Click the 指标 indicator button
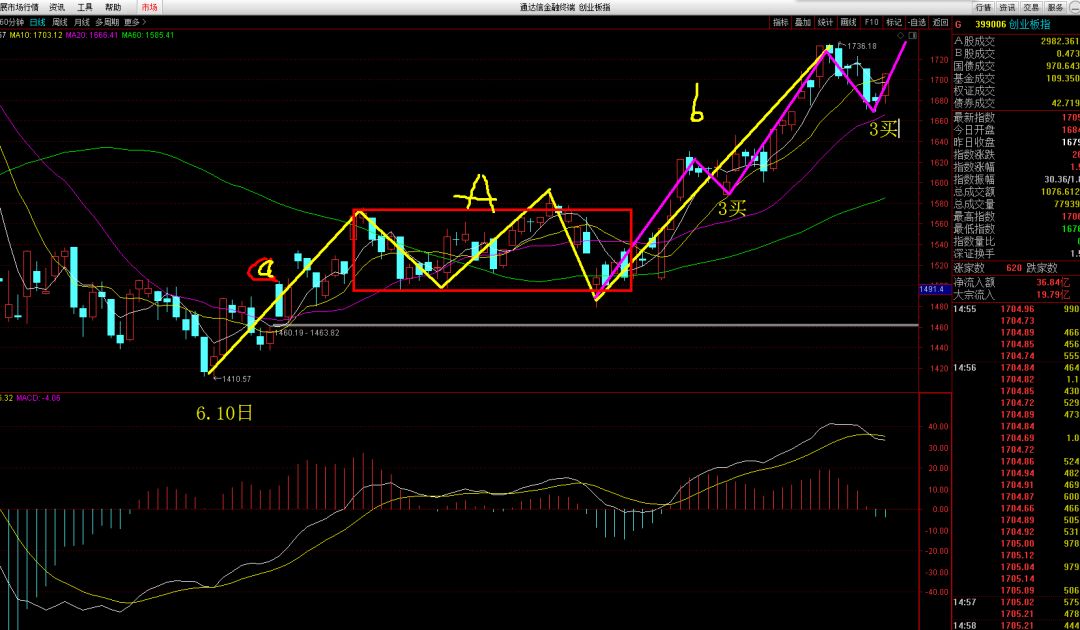 (780, 23)
